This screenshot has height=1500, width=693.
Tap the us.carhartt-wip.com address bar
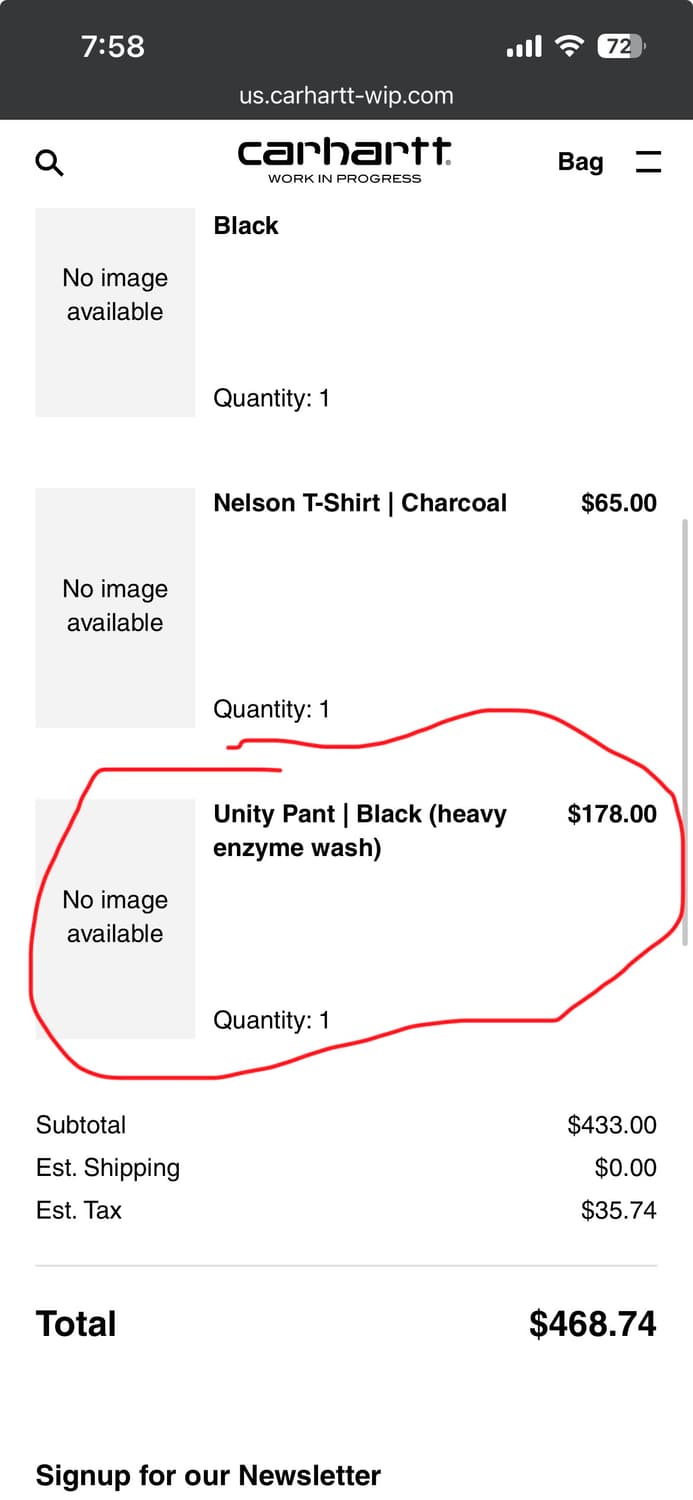click(x=346, y=96)
